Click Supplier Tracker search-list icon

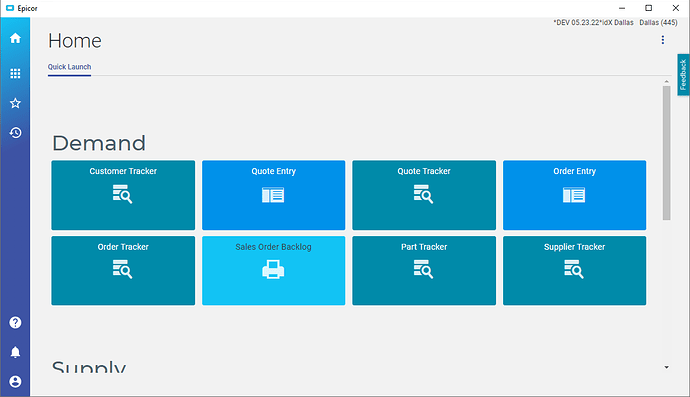pyautogui.click(x=574, y=269)
